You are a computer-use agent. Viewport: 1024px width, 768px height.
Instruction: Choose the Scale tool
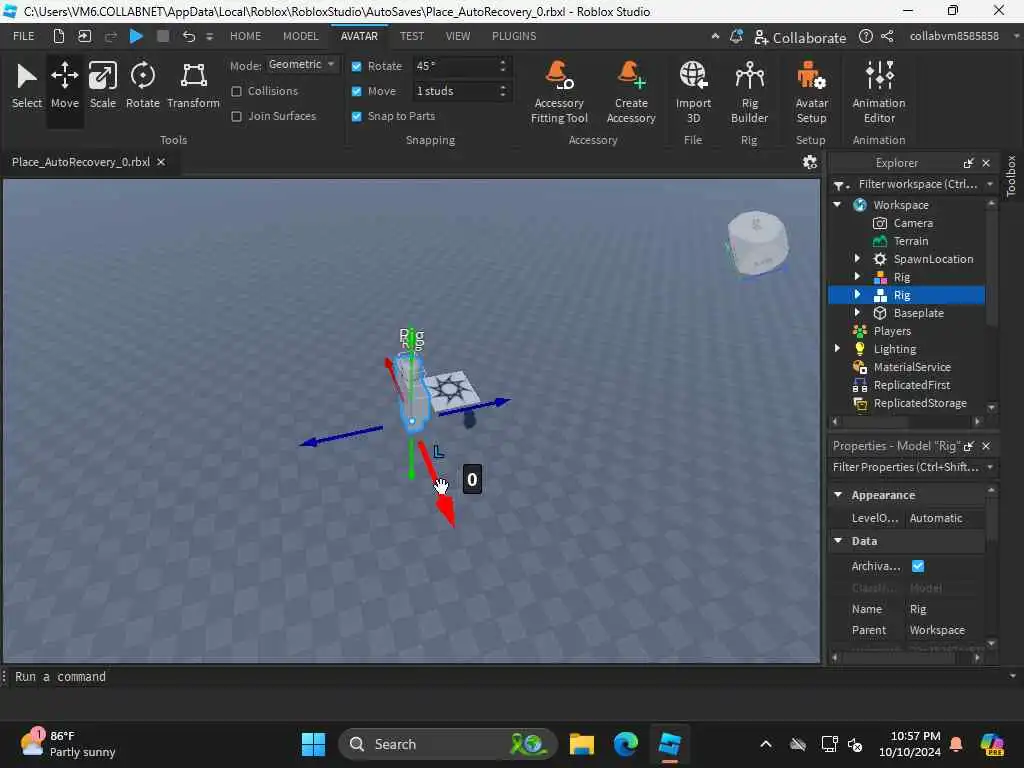point(103,86)
